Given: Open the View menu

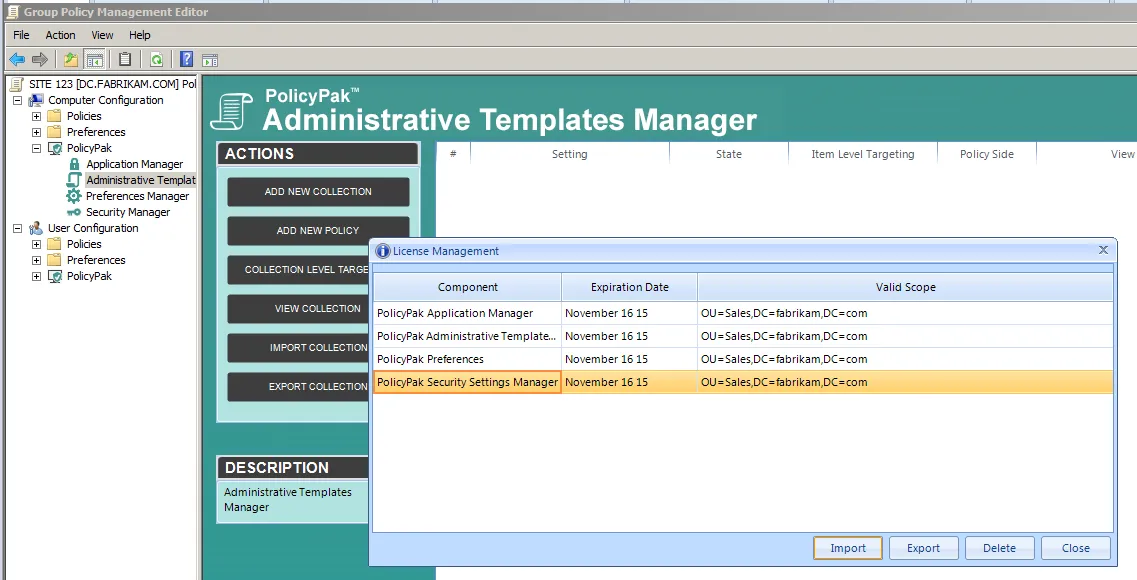Looking at the screenshot, I should (102, 35).
